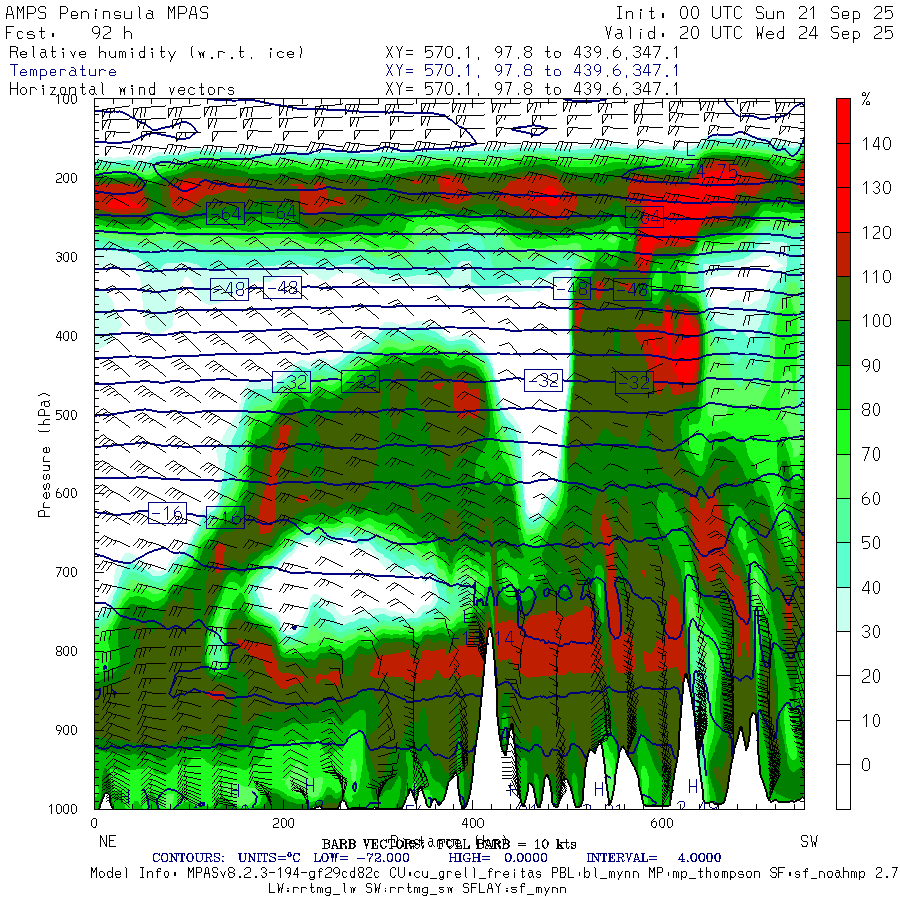
Task: Click the INTERVAL= 4.0000 contour text
Action: click(x=653, y=858)
